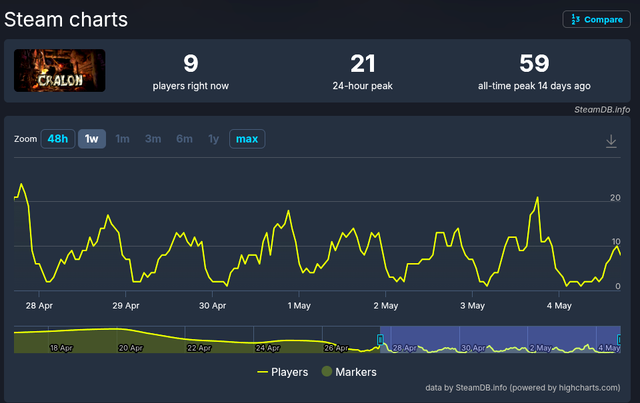The image size is (640, 403).
Task: Click the 29 Apr axis label
Action: [x=126, y=305]
